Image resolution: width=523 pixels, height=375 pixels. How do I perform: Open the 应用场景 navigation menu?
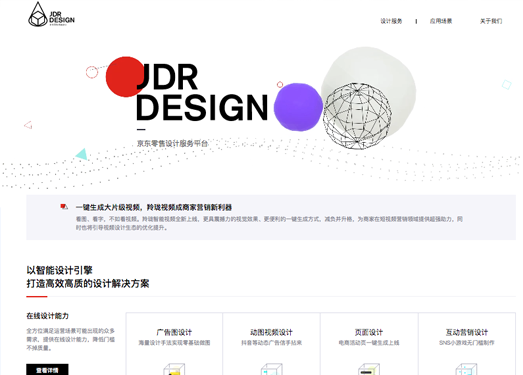click(441, 21)
